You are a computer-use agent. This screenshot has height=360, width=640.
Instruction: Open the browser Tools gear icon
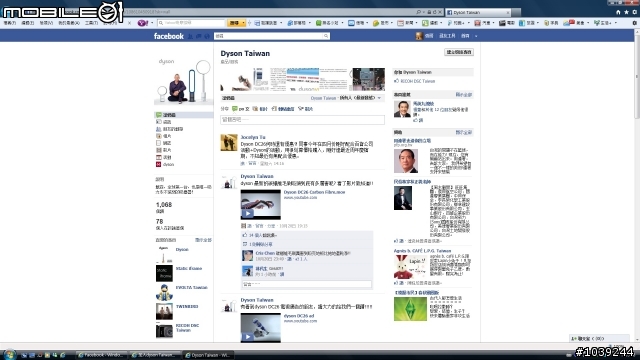[x=634, y=12]
